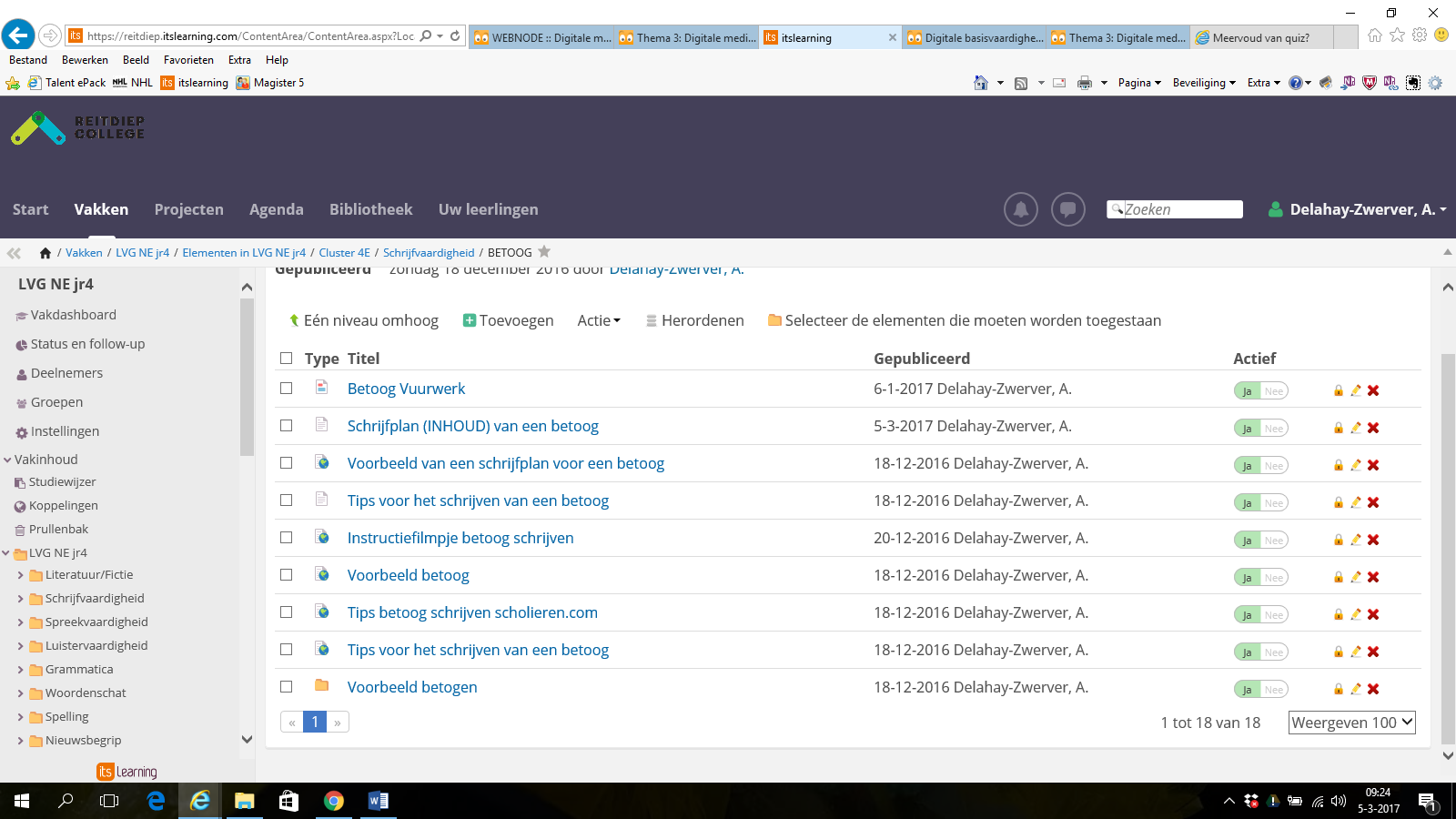Mark BETOOG as favorite with star icon

[x=544, y=252]
